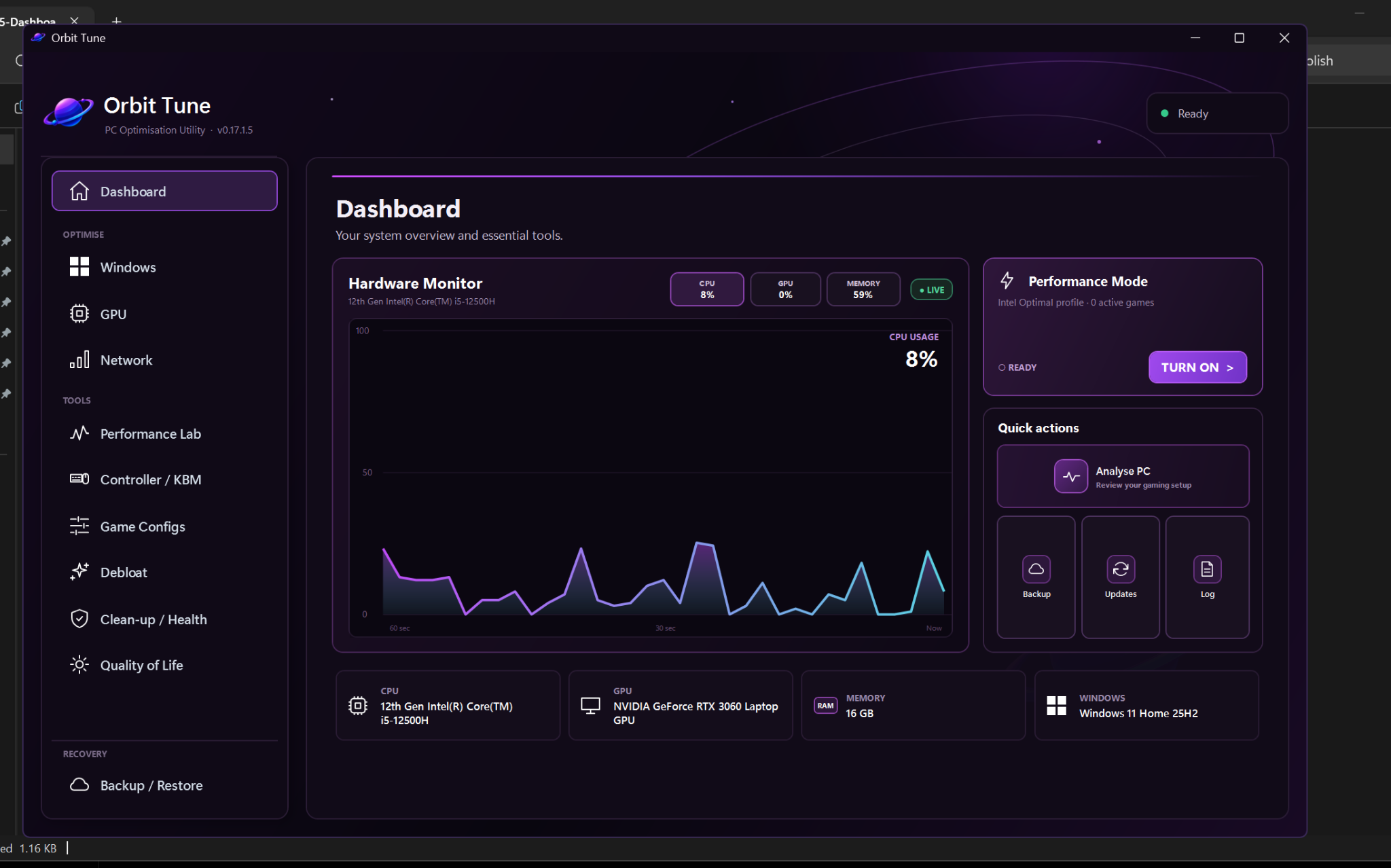The image size is (1391, 868).
Task: Click the Performance Lab pulse icon
Action: pyautogui.click(x=79, y=433)
